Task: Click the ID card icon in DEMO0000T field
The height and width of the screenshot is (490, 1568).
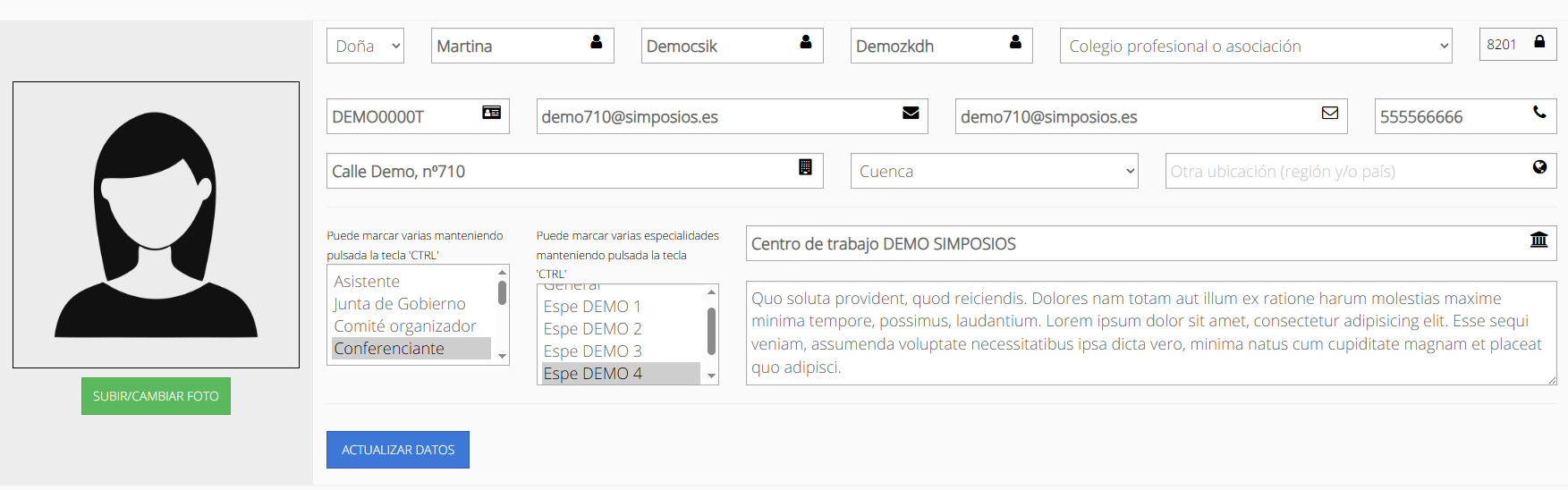Action: click(x=492, y=113)
